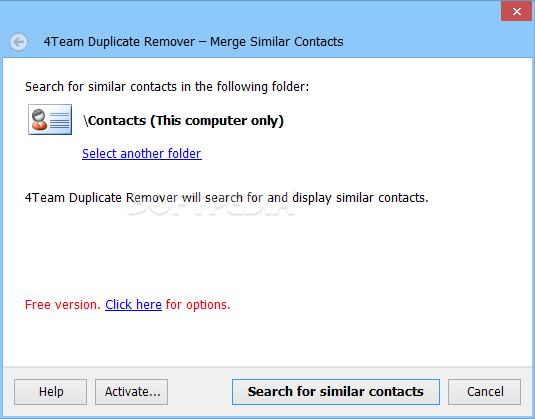
Task: Open Help for the wizard
Action: (50, 392)
